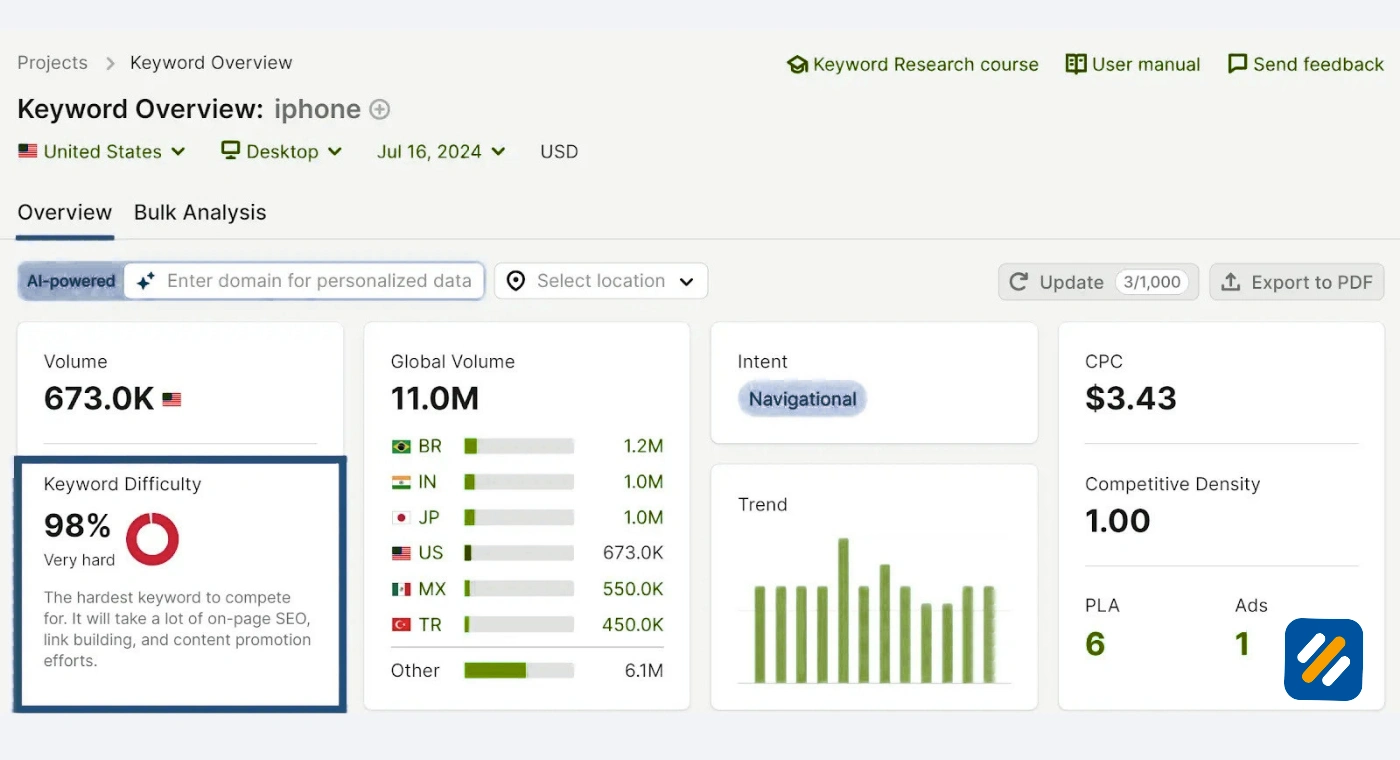Click the Global Volume figure 11.0M
The height and width of the screenshot is (760, 1400).
435,398
